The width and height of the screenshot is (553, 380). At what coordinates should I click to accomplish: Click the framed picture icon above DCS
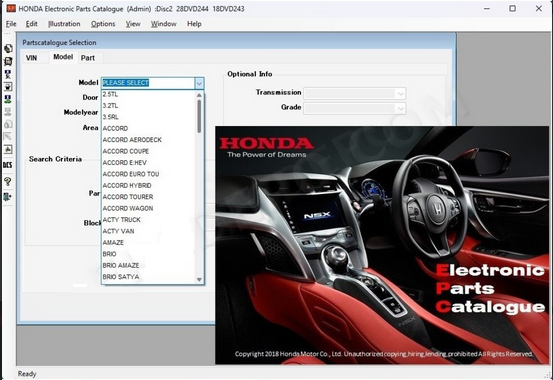click(8, 149)
